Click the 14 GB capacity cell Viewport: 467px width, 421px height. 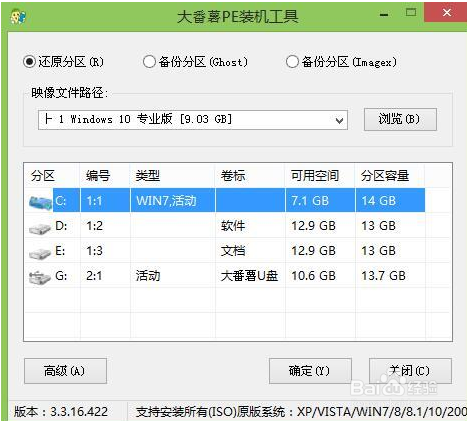point(379,201)
